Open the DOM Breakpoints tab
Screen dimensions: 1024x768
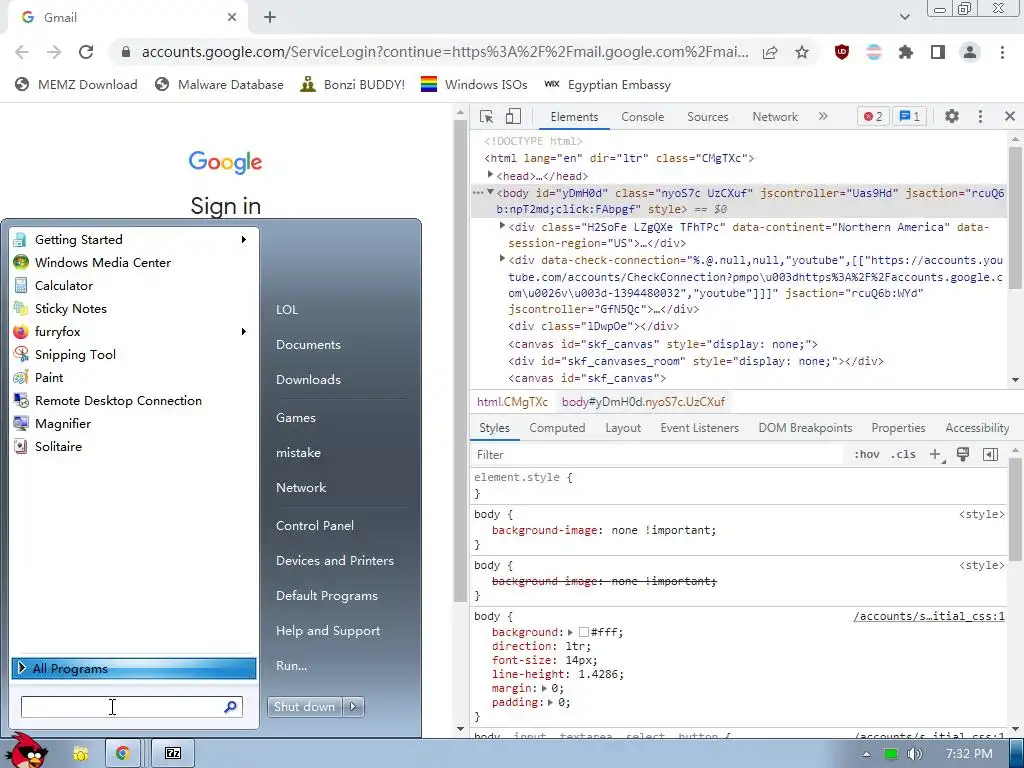805,428
